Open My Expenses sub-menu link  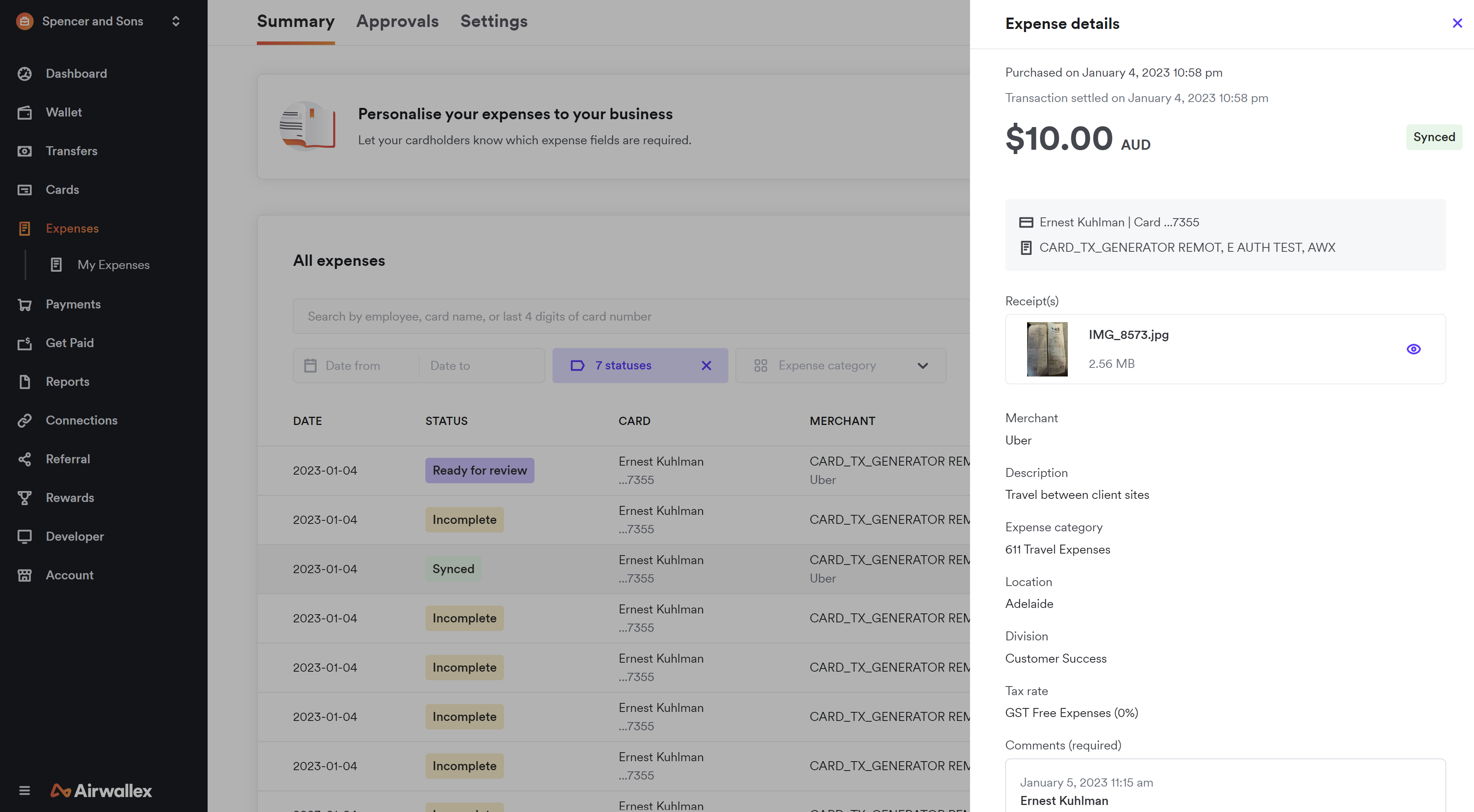113,265
